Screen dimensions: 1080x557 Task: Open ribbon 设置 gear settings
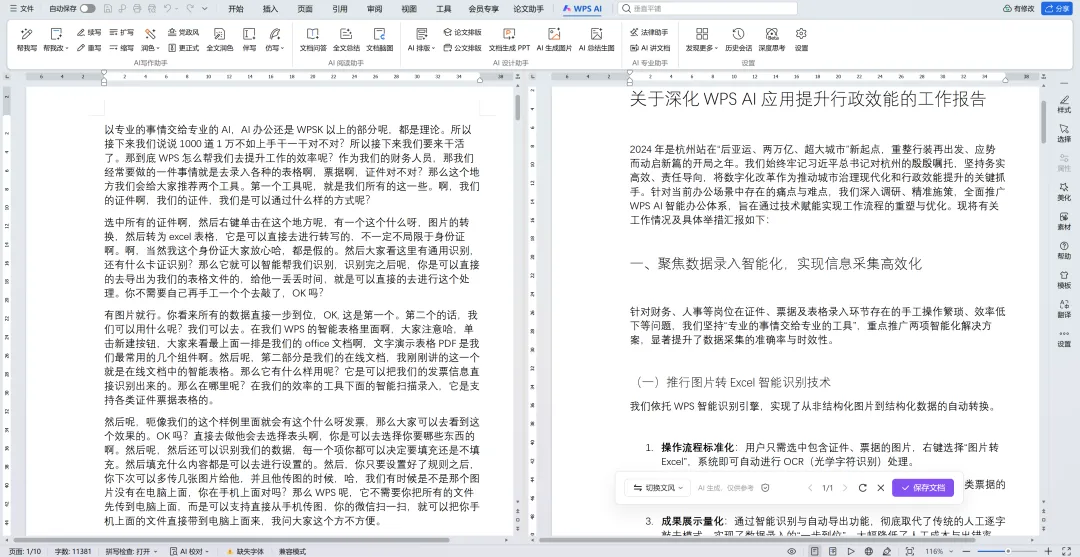point(801,39)
